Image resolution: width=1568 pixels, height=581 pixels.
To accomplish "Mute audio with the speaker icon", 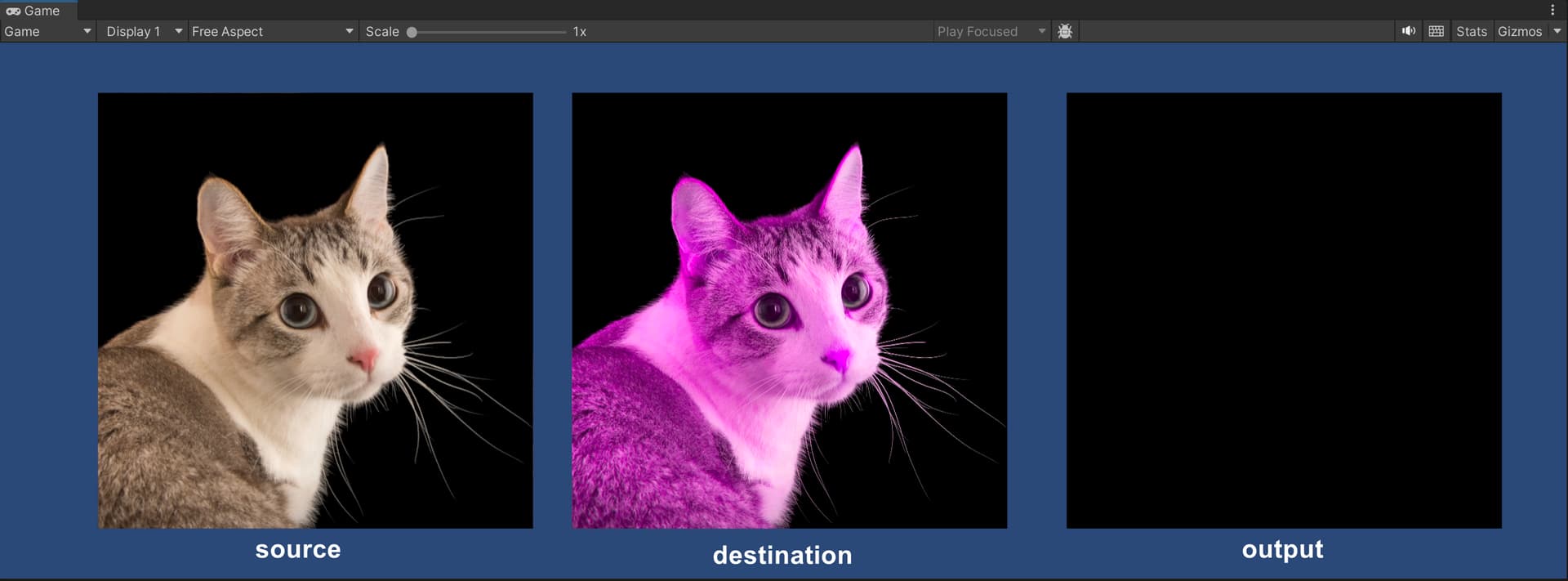I will tap(1409, 31).
